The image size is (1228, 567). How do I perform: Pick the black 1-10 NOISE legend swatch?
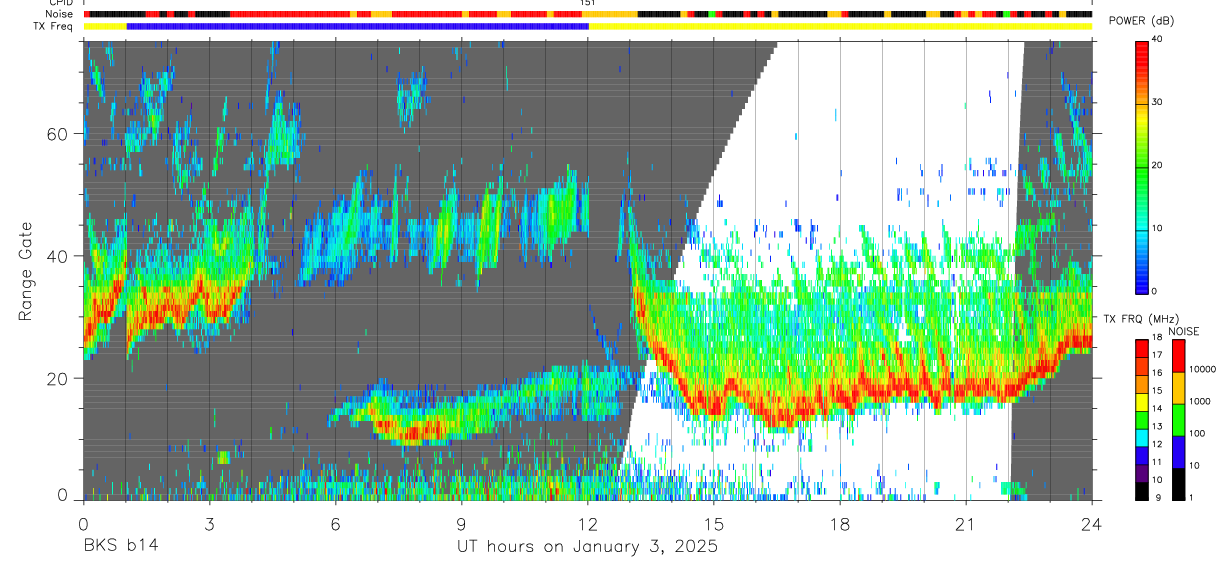1178,483
